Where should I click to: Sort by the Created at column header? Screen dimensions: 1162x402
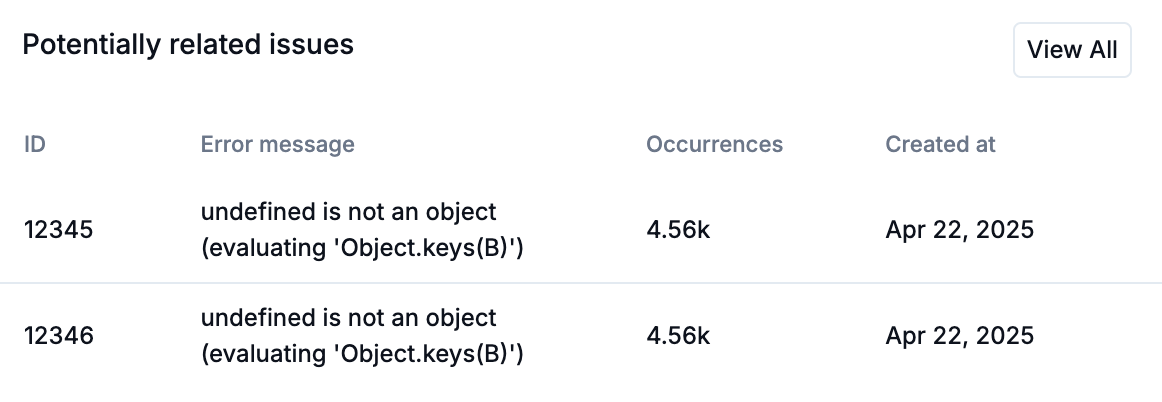(940, 144)
